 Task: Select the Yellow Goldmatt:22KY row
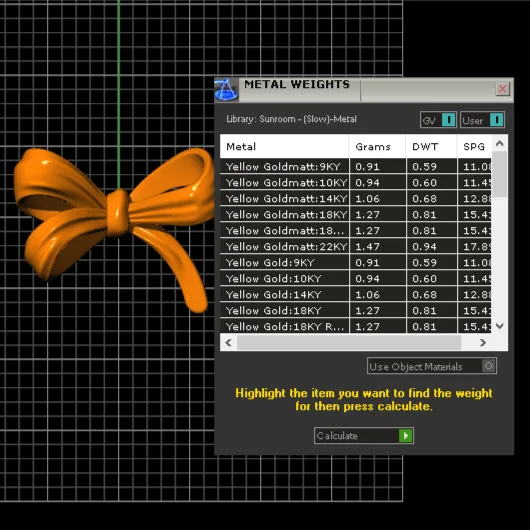[356, 246]
